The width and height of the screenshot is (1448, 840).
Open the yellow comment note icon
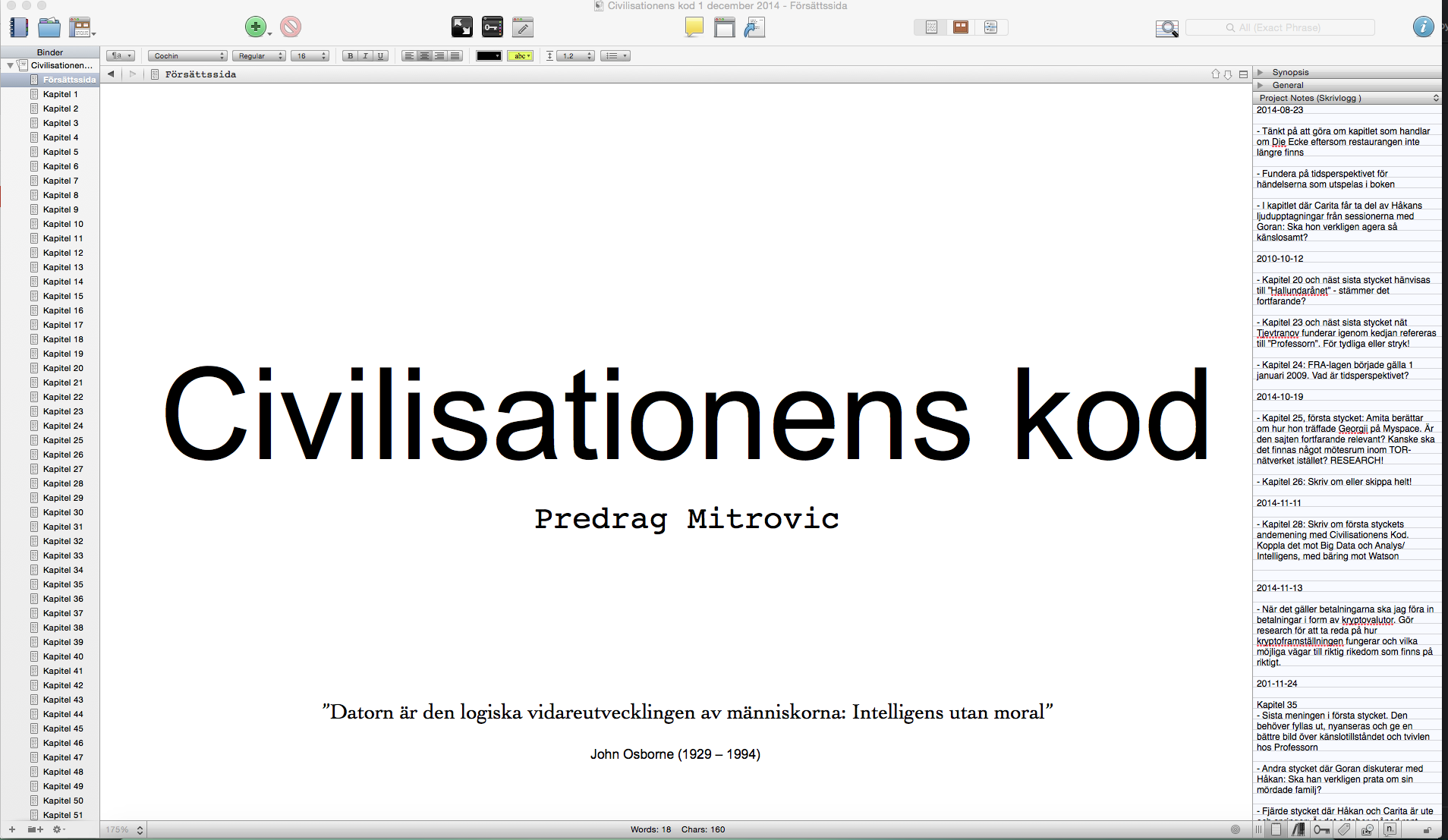pos(694,27)
